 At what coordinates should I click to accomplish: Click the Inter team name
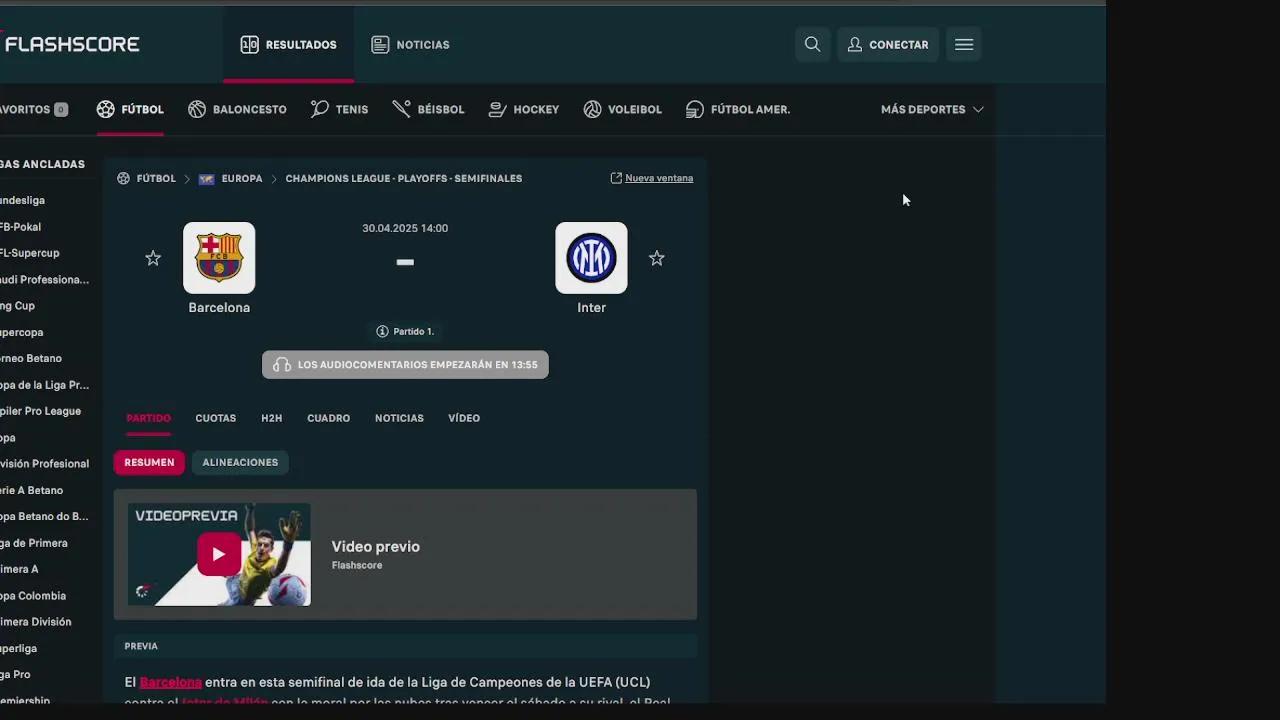[591, 308]
